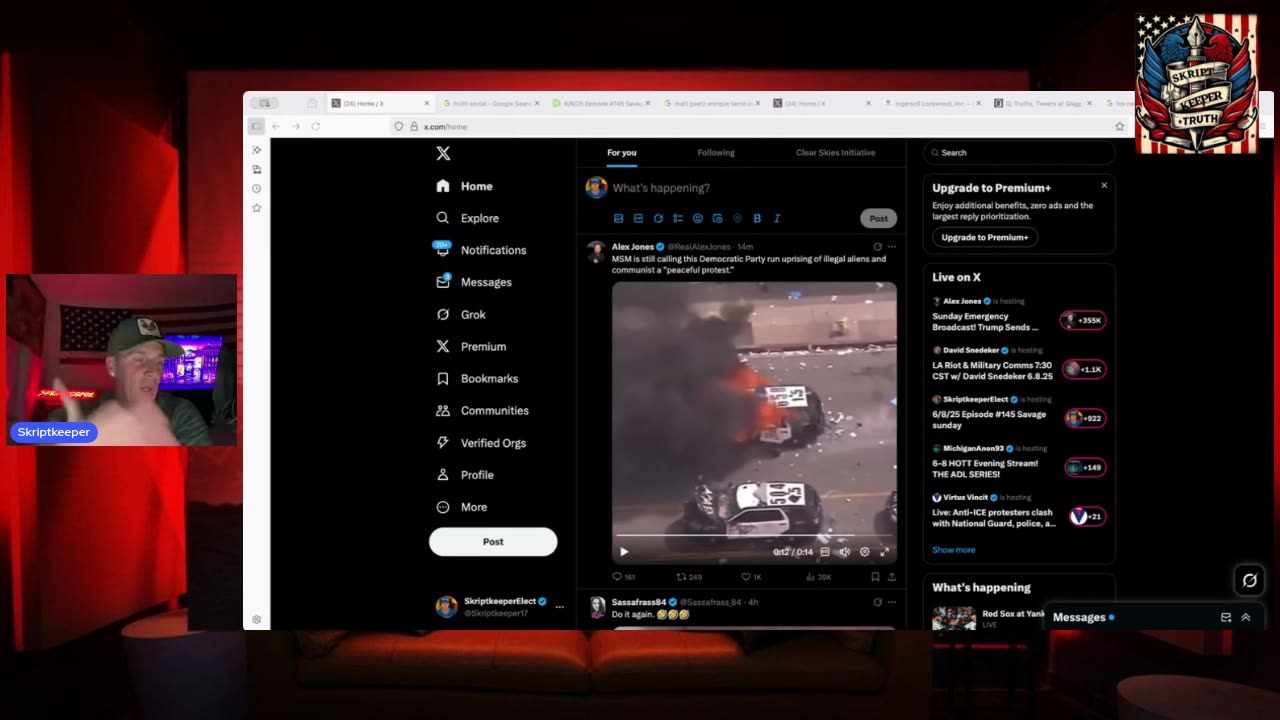
Task: Toggle bold text in the composer
Action: 757,218
